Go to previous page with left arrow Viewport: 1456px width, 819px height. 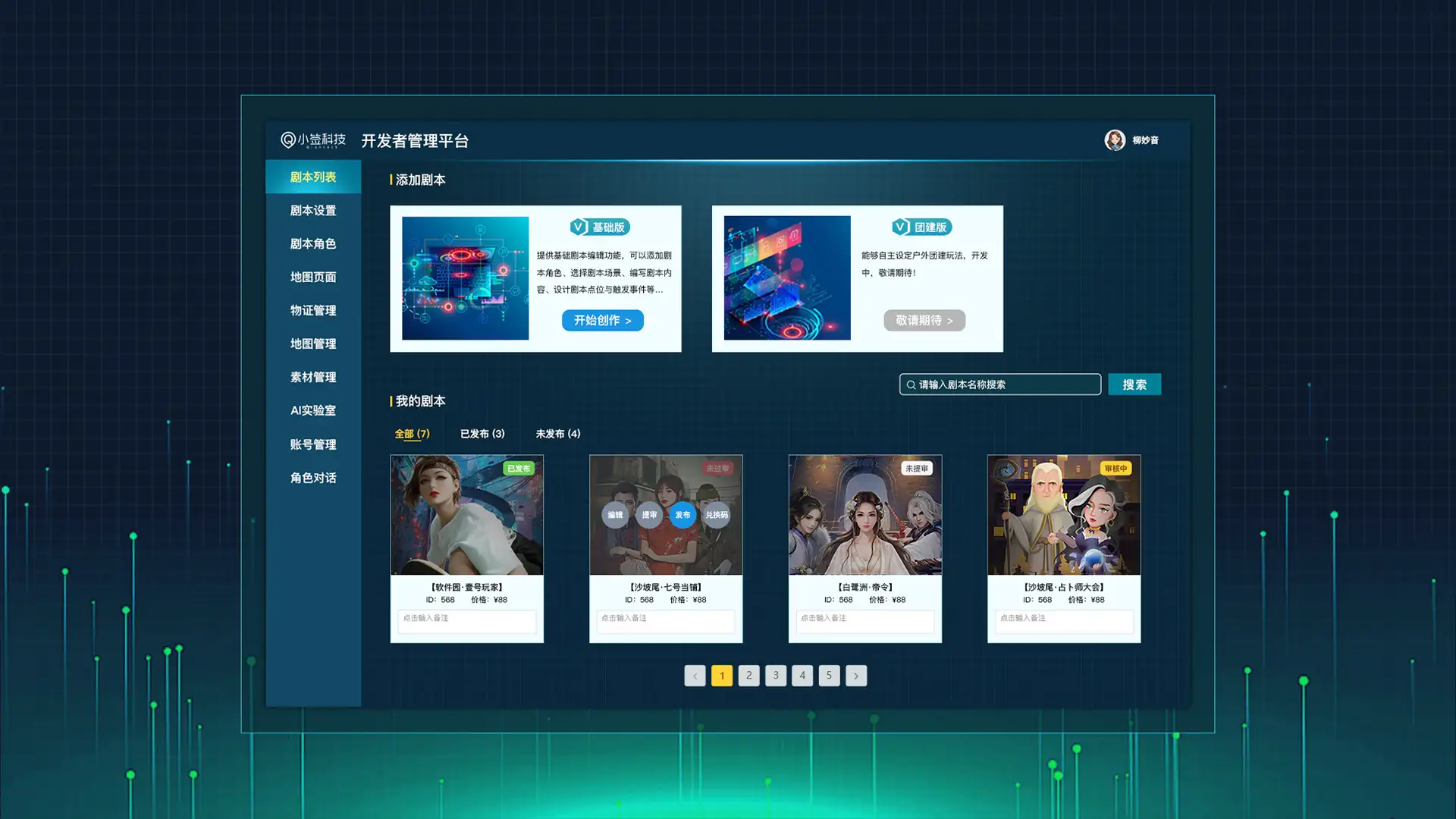pyautogui.click(x=695, y=676)
